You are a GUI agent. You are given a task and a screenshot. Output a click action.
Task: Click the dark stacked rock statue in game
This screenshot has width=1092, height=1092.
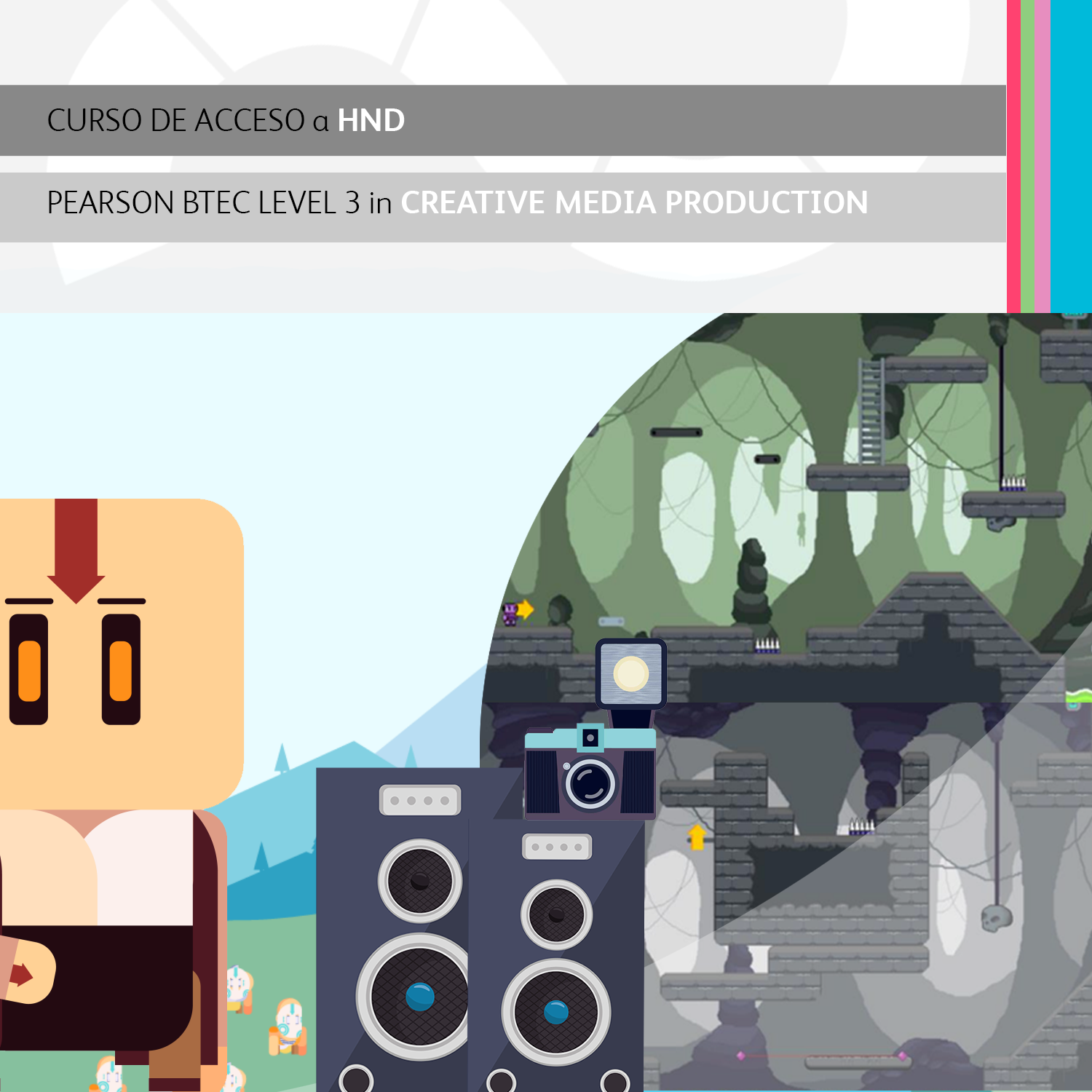click(x=752, y=582)
